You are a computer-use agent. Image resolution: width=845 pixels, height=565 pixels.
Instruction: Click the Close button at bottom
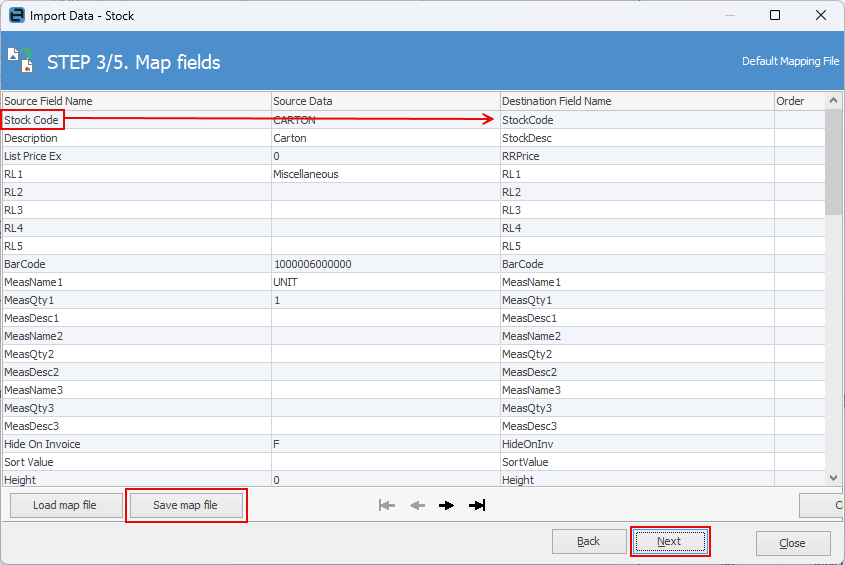[x=792, y=543]
